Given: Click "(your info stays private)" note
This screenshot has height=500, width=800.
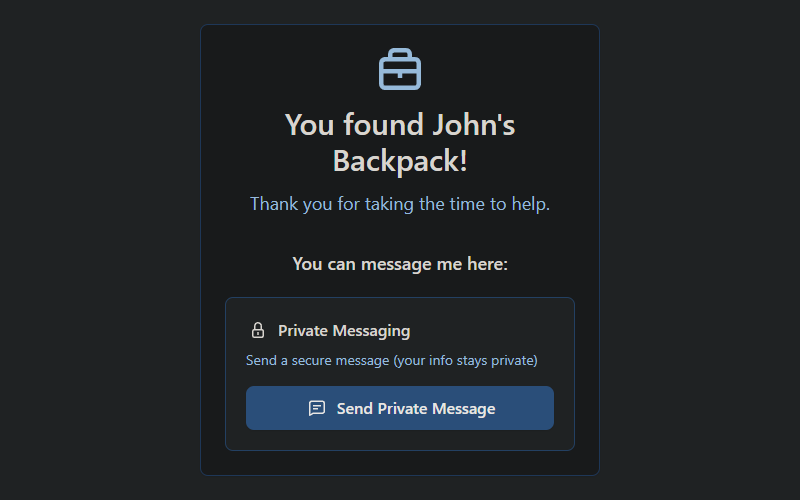Looking at the screenshot, I should coord(465,360).
